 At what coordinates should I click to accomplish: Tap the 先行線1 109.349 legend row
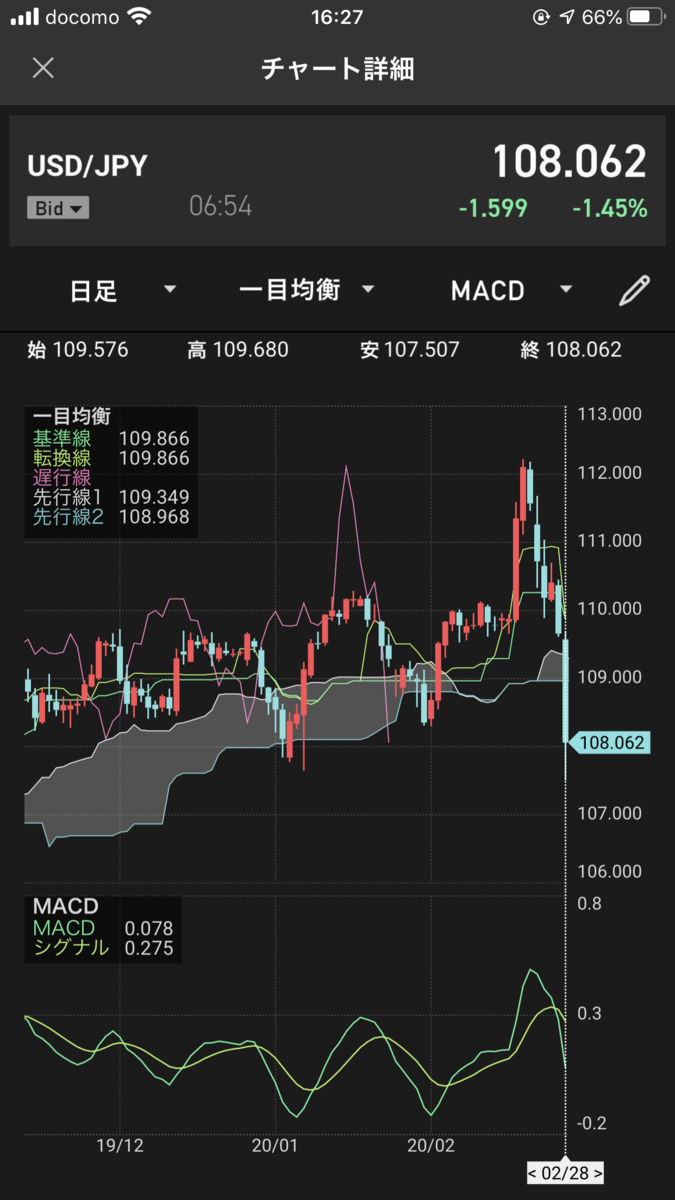click(111, 497)
